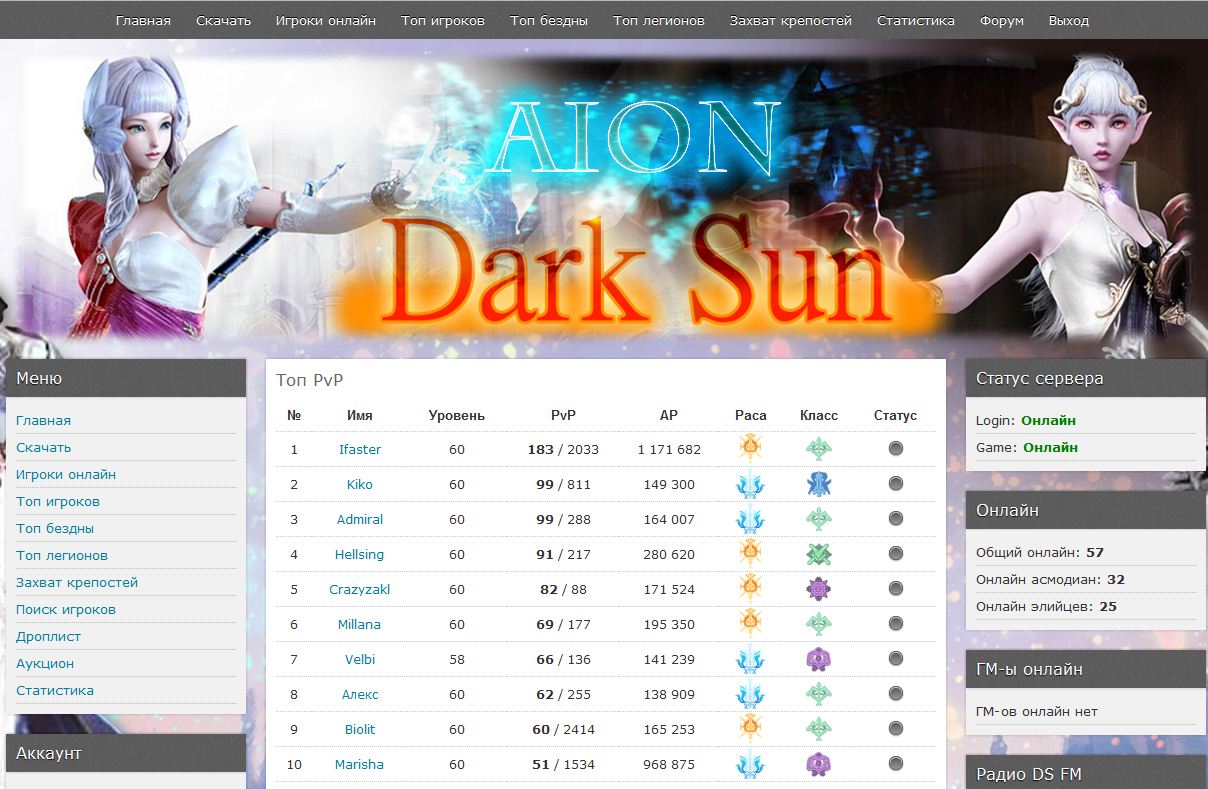This screenshot has width=1208, height=789.
Task: Click the "Онлайн асмодиан: 32" line
Action: [x=1050, y=579]
